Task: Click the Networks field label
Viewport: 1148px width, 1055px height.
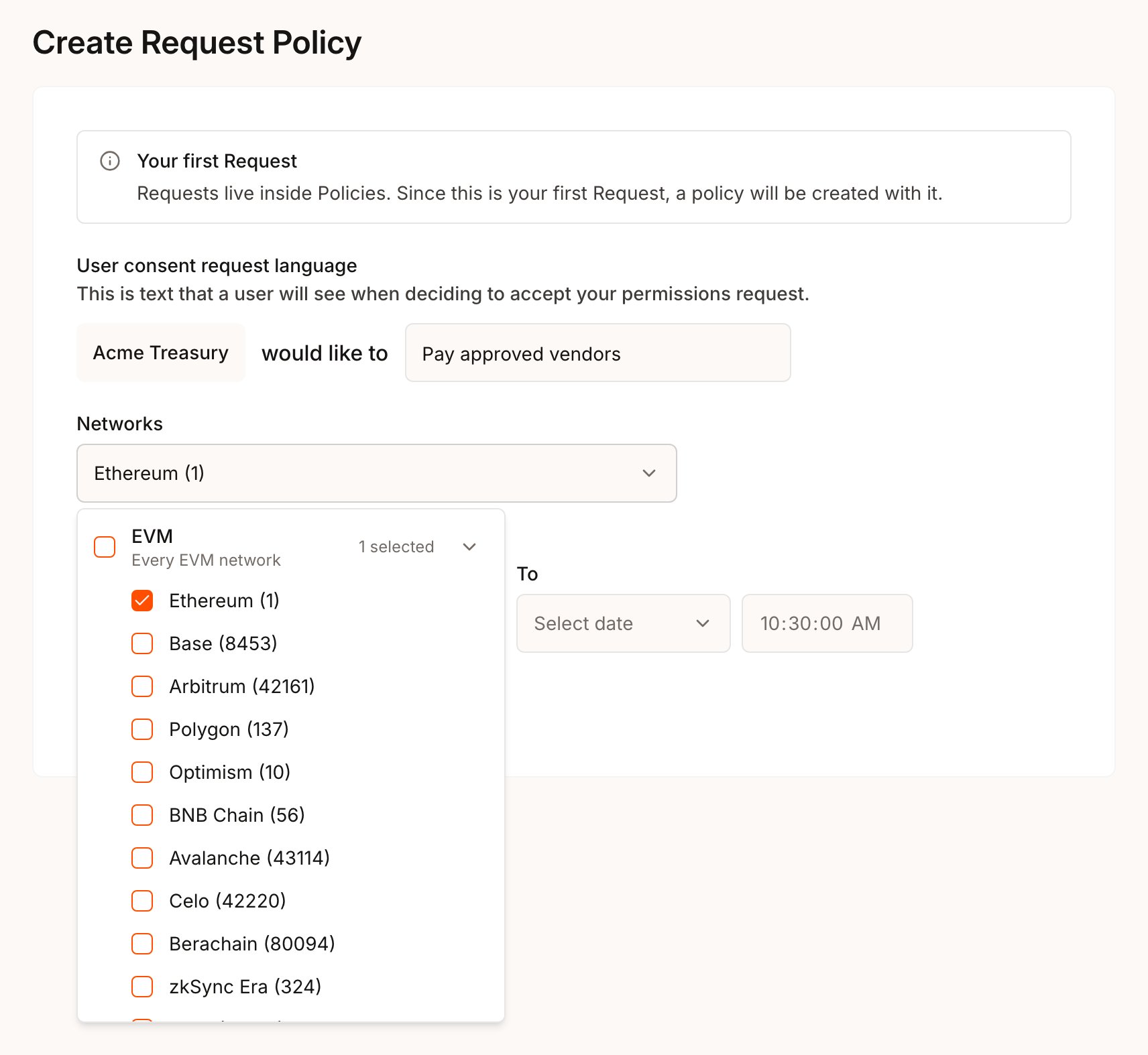Action: click(x=120, y=424)
